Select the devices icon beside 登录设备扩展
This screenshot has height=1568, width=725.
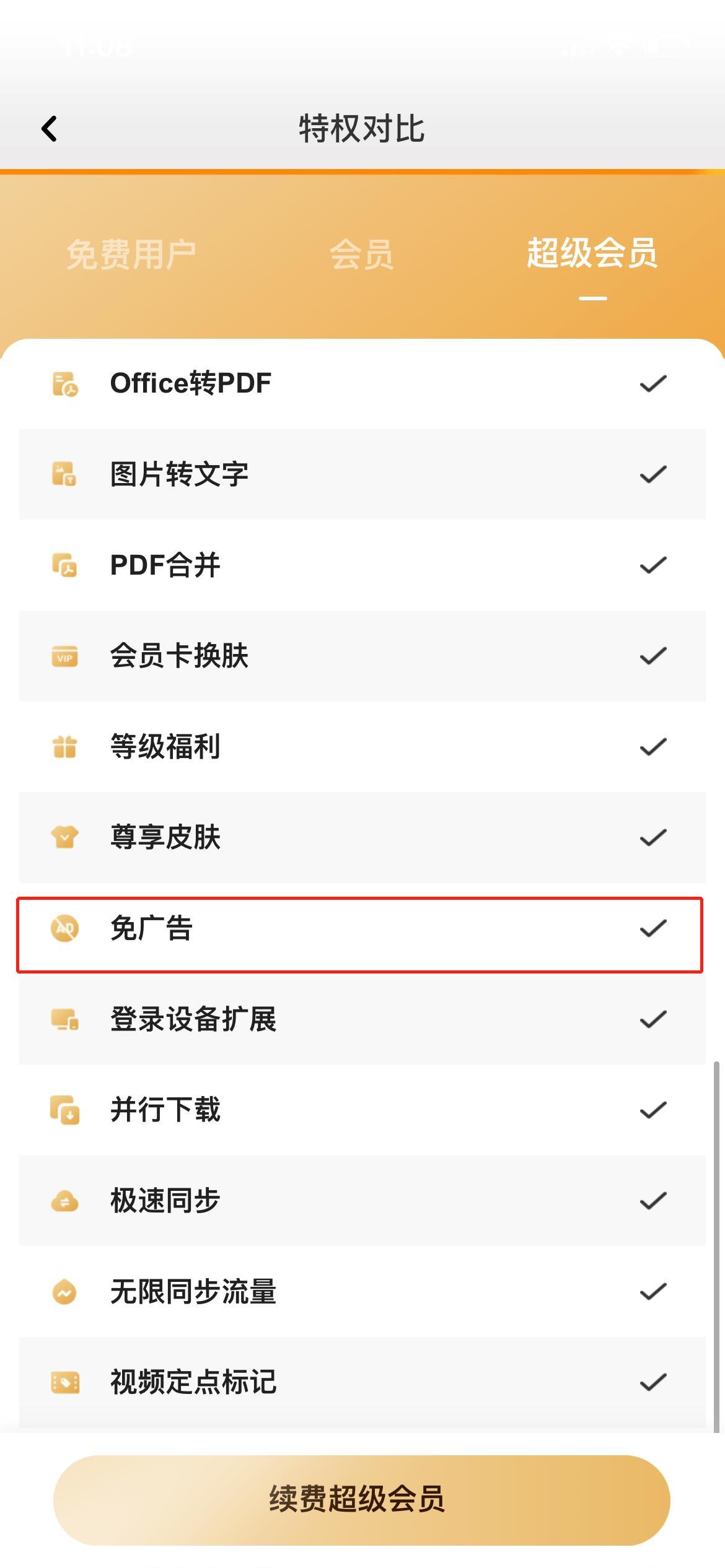(x=64, y=1017)
